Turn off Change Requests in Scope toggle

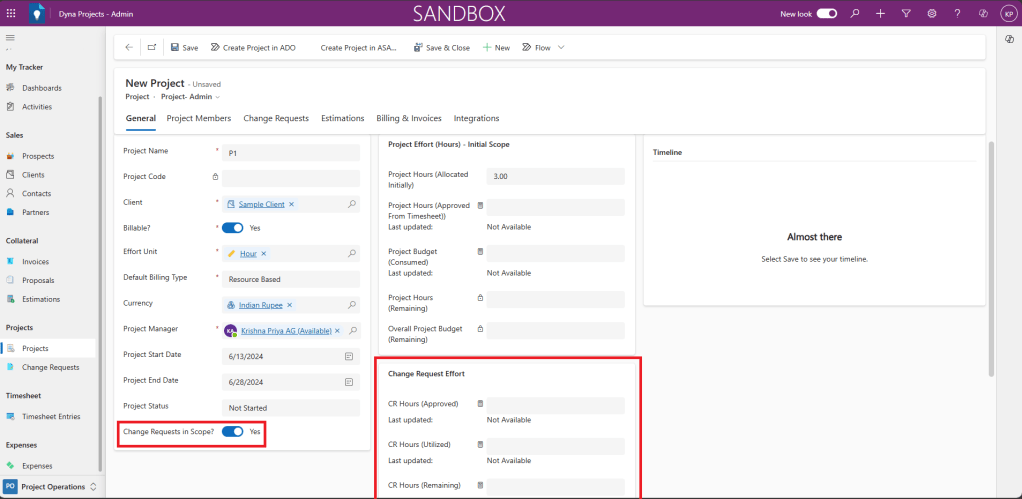[x=232, y=432]
